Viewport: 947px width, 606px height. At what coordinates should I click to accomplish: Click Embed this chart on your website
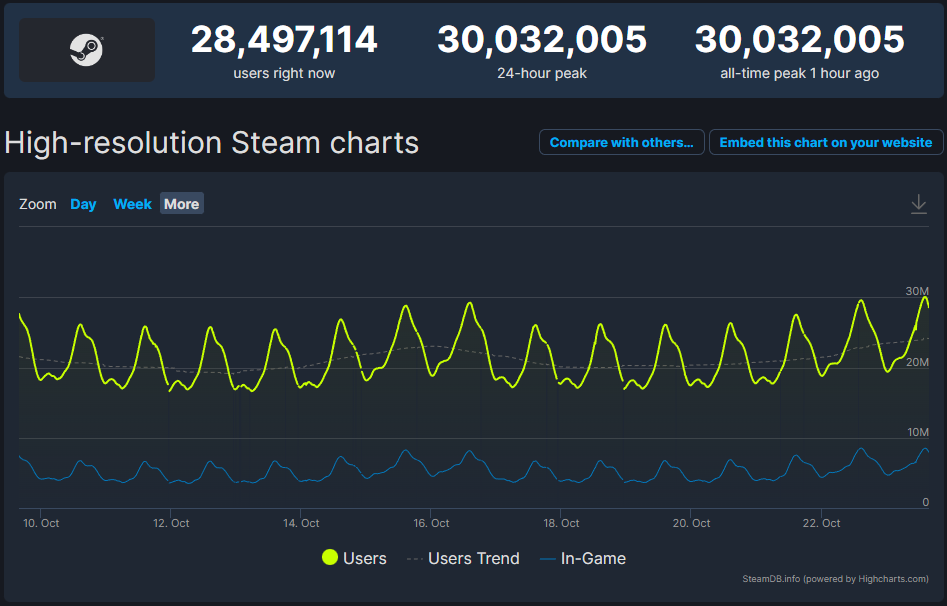pos(826,143)
